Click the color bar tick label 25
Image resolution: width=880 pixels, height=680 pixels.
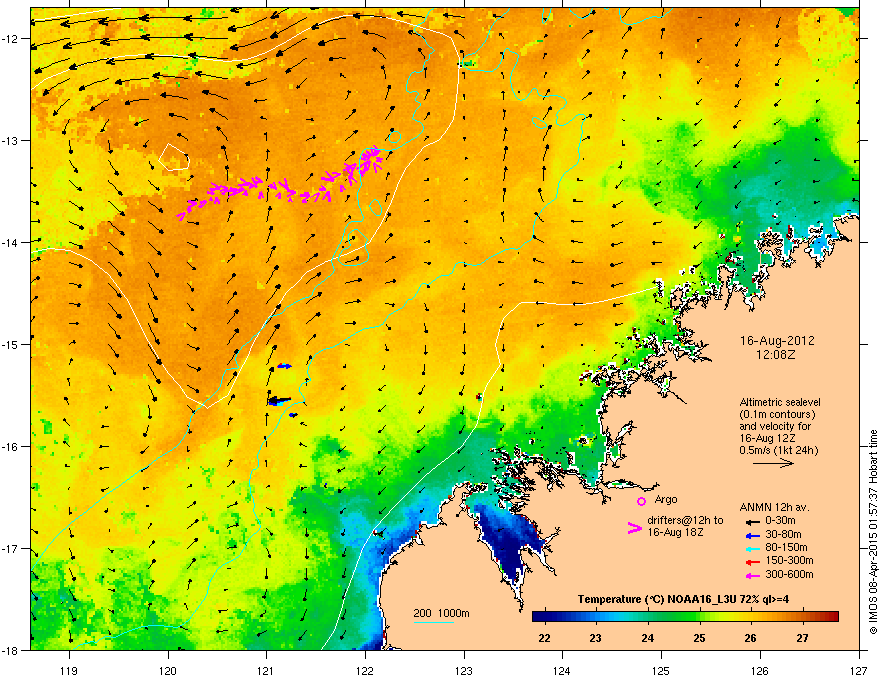[699, 638]
